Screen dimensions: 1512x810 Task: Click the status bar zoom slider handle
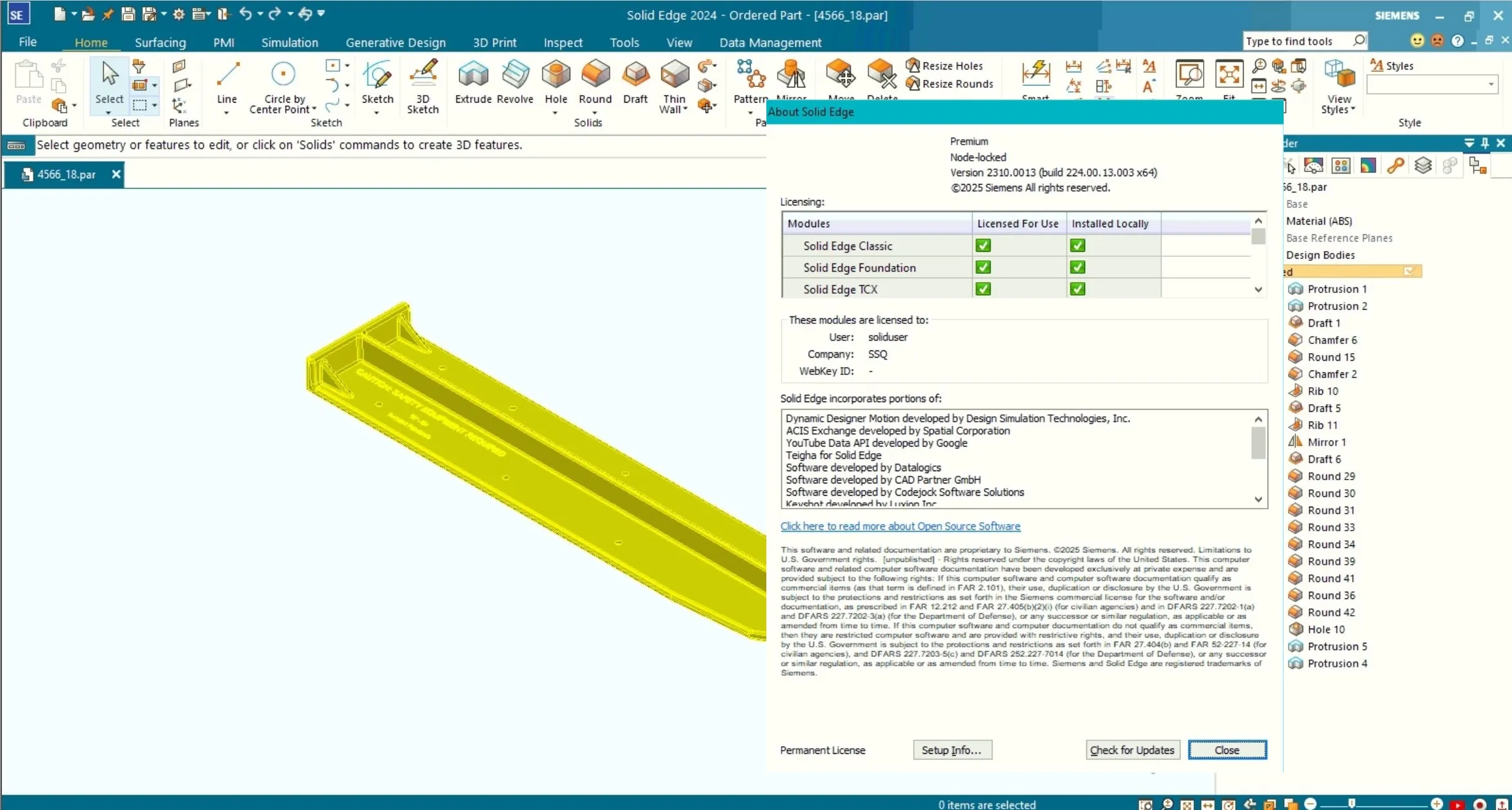[x=1351, y=804]
